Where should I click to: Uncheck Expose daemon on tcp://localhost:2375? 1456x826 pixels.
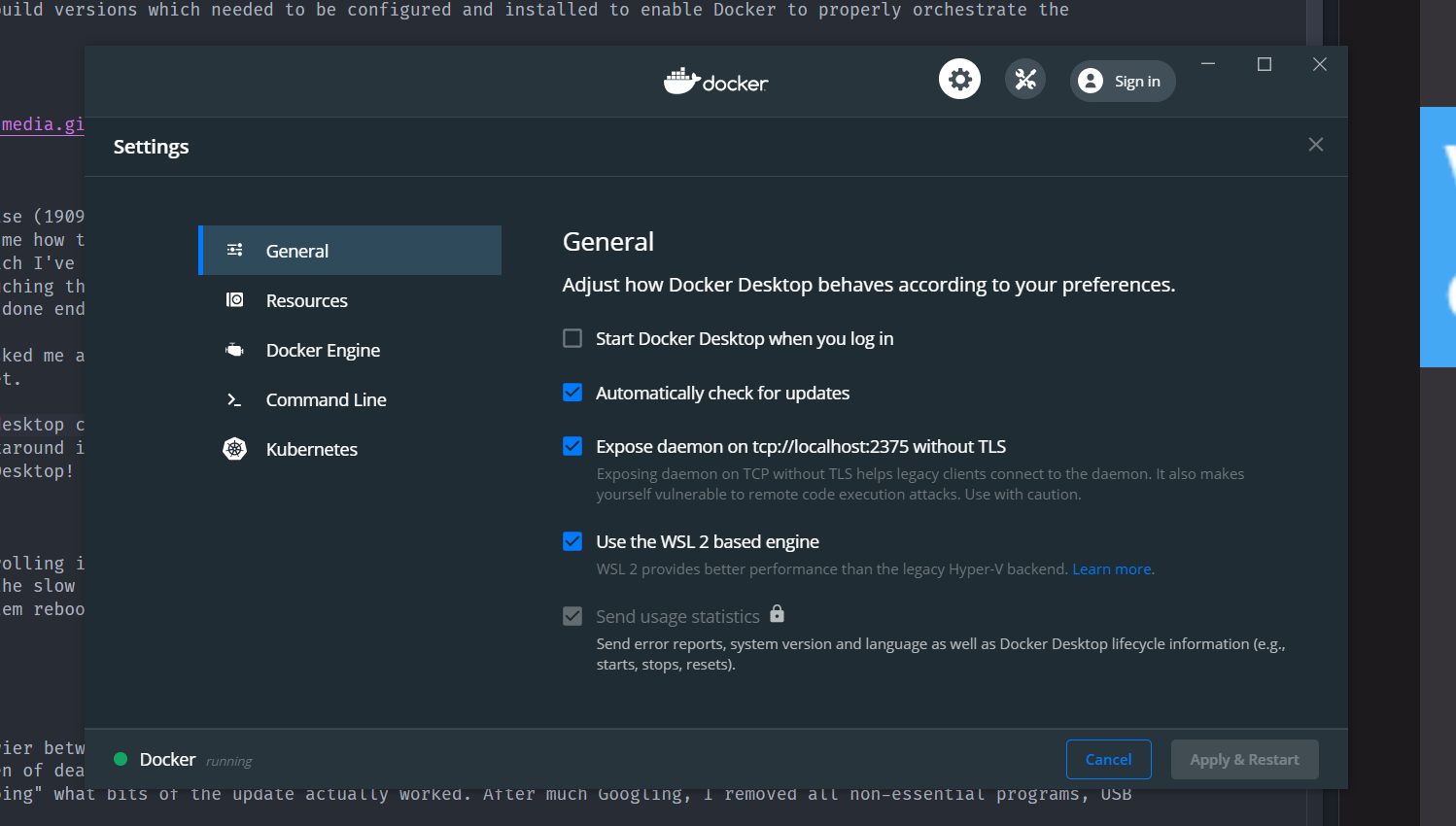(572, 446)
